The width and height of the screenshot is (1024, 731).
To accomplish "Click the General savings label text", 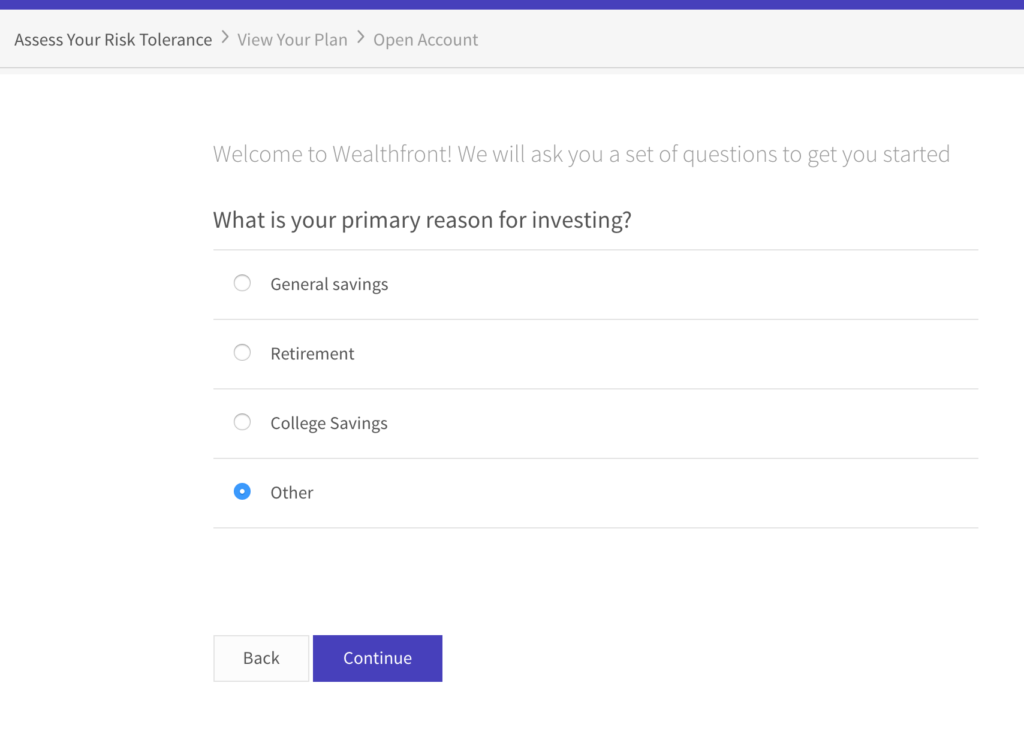I will (329, 284).
